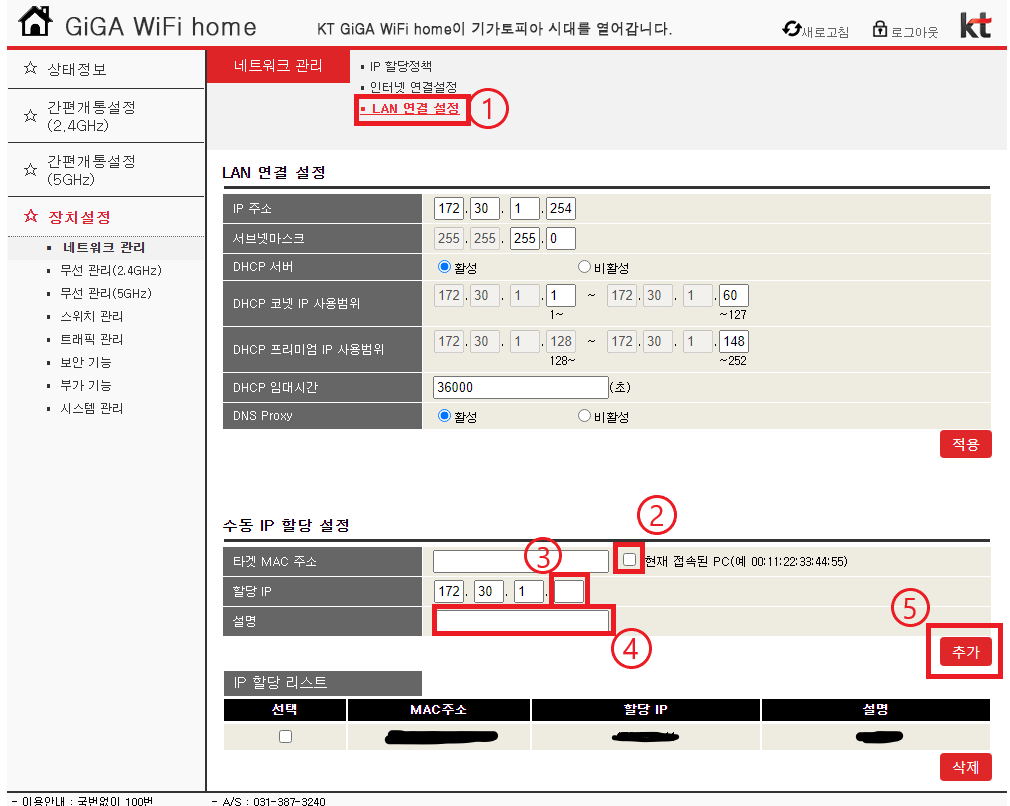Click the IP 주소 second octet field (30)
This screenshot has height=806, width=1010.
click(484, 209)
